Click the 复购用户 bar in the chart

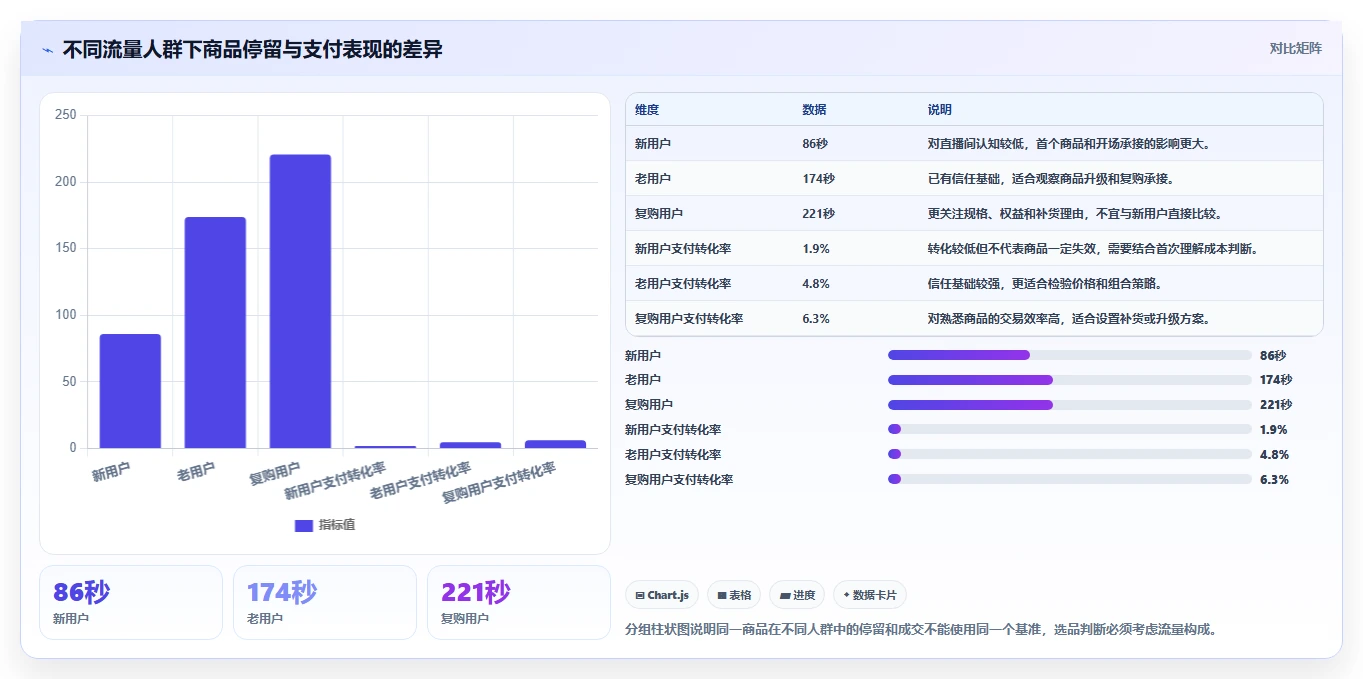pos(300,301)
